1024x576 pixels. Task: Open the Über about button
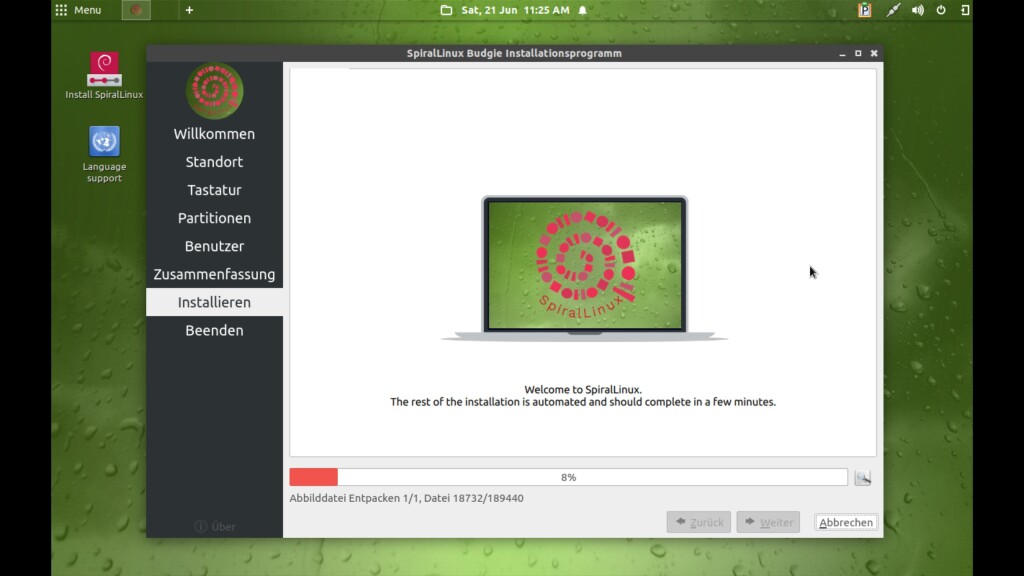click(x=215, y=526)
